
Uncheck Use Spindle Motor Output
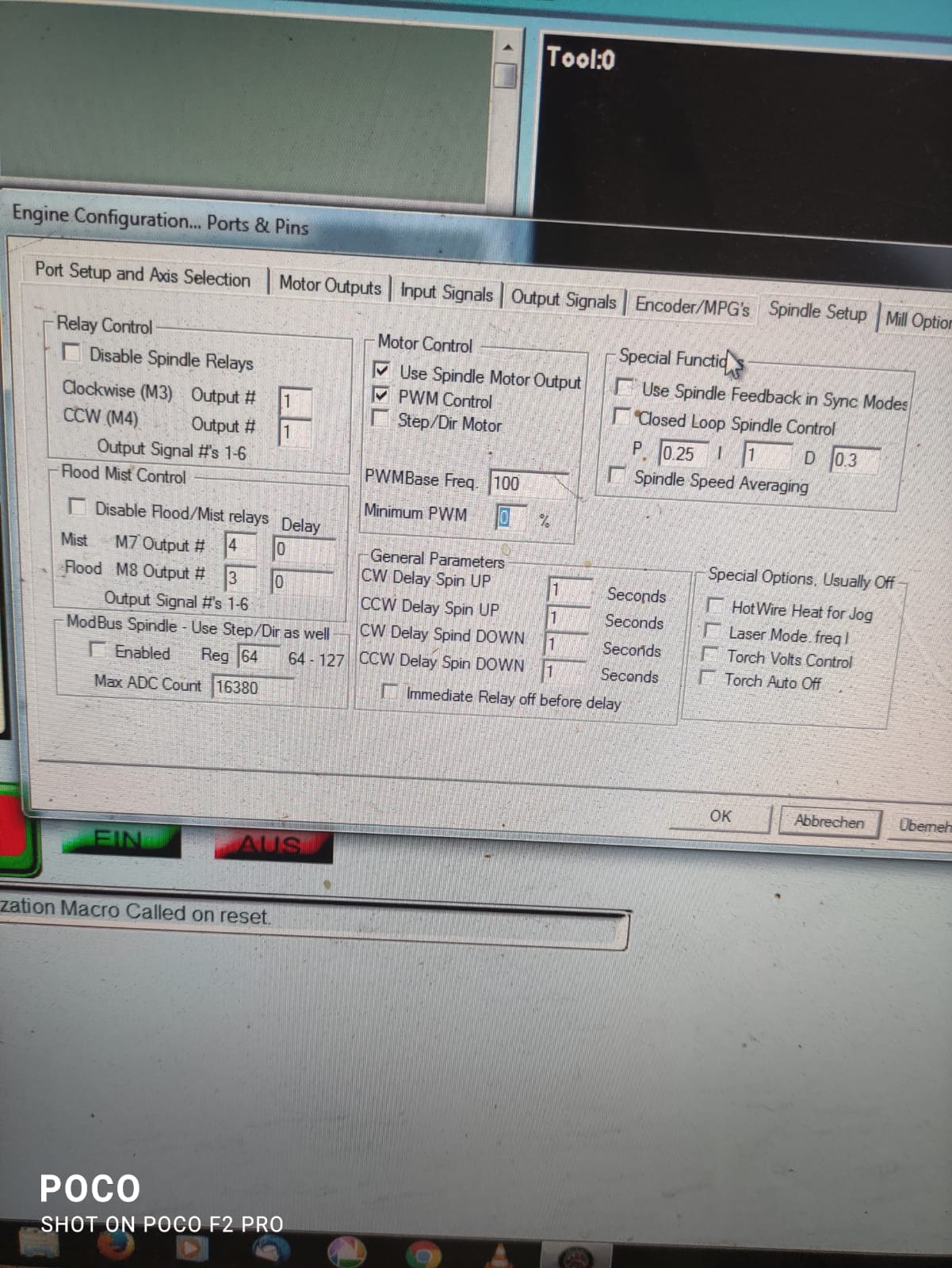[x=381, y=369]
